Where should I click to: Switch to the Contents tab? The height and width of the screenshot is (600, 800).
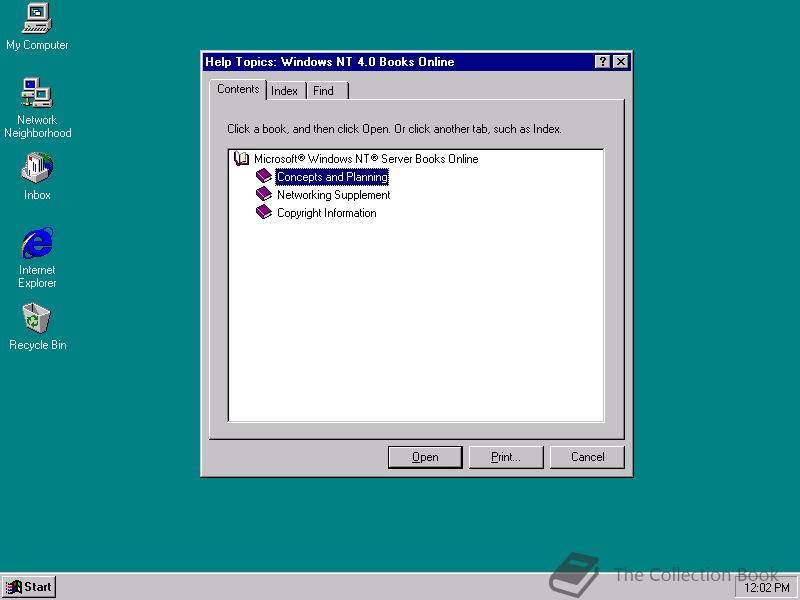click(238, 89)
